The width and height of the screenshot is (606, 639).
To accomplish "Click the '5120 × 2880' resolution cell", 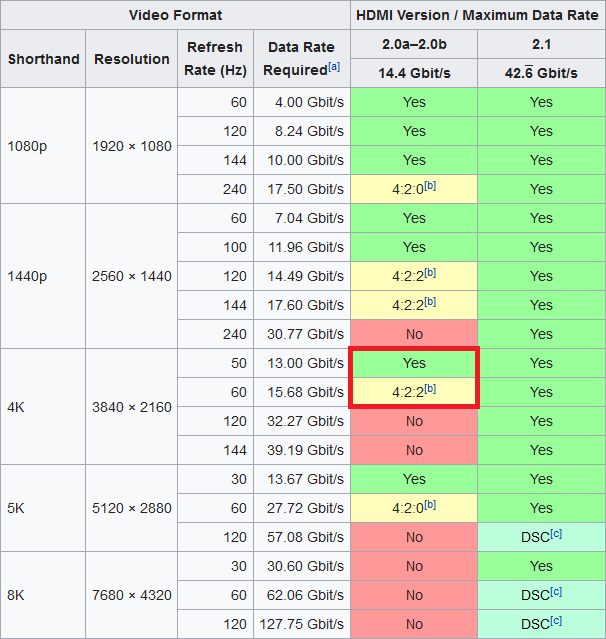I will click(x=132, y=508).
